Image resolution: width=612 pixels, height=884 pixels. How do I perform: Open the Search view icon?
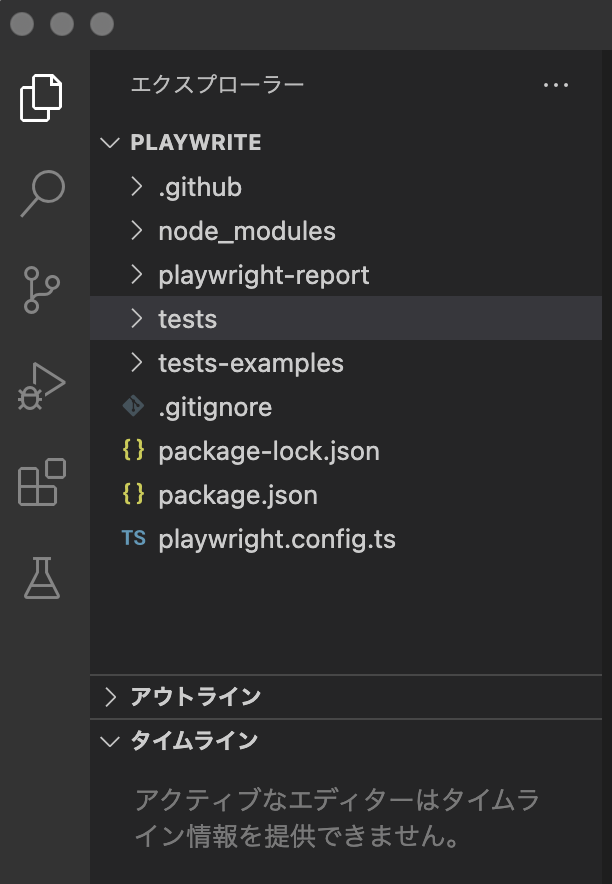pyautogui.click(x=43, y=193)
